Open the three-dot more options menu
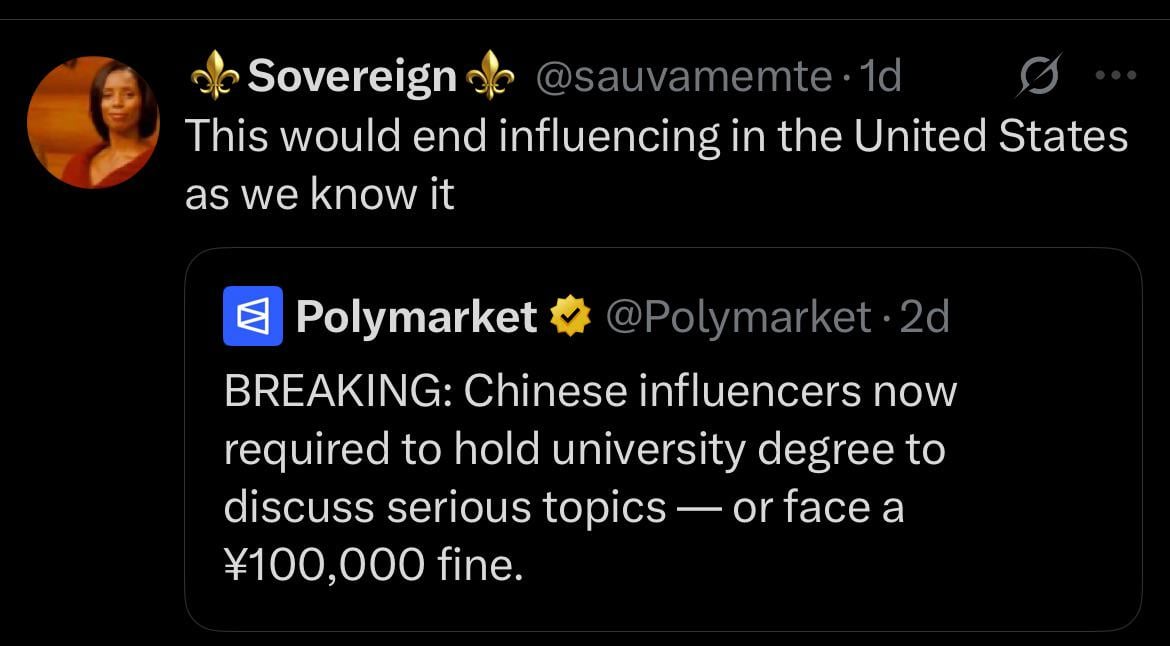Screen dimensions: 1170x646 [1116, 75]
